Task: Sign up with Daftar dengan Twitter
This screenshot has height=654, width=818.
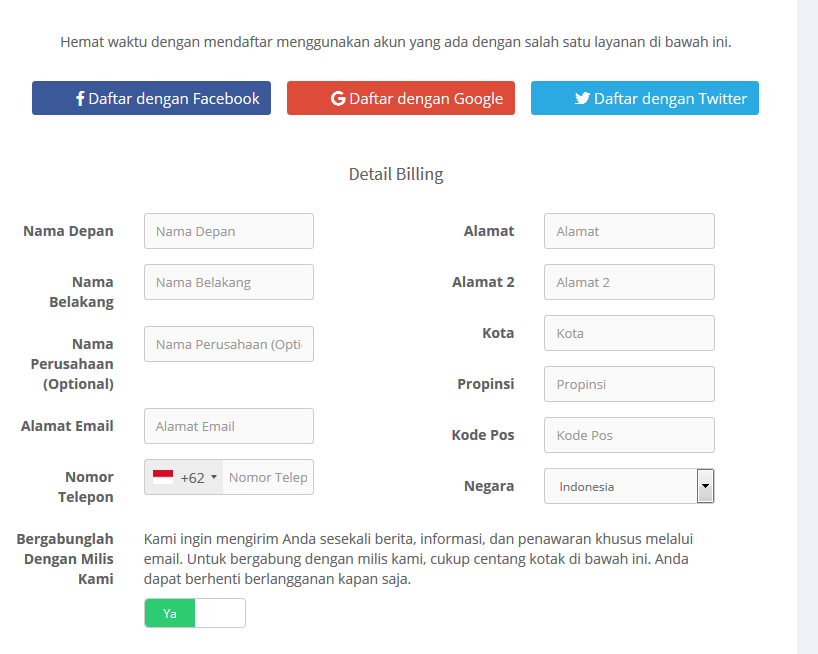Action: coord(645,98)
